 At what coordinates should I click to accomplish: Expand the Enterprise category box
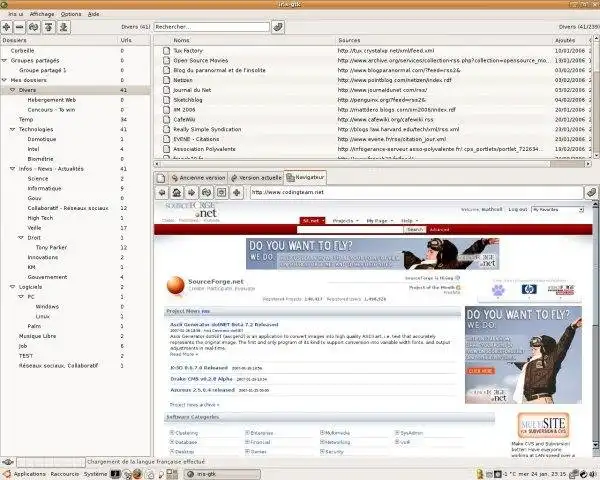tap(247, 433)
